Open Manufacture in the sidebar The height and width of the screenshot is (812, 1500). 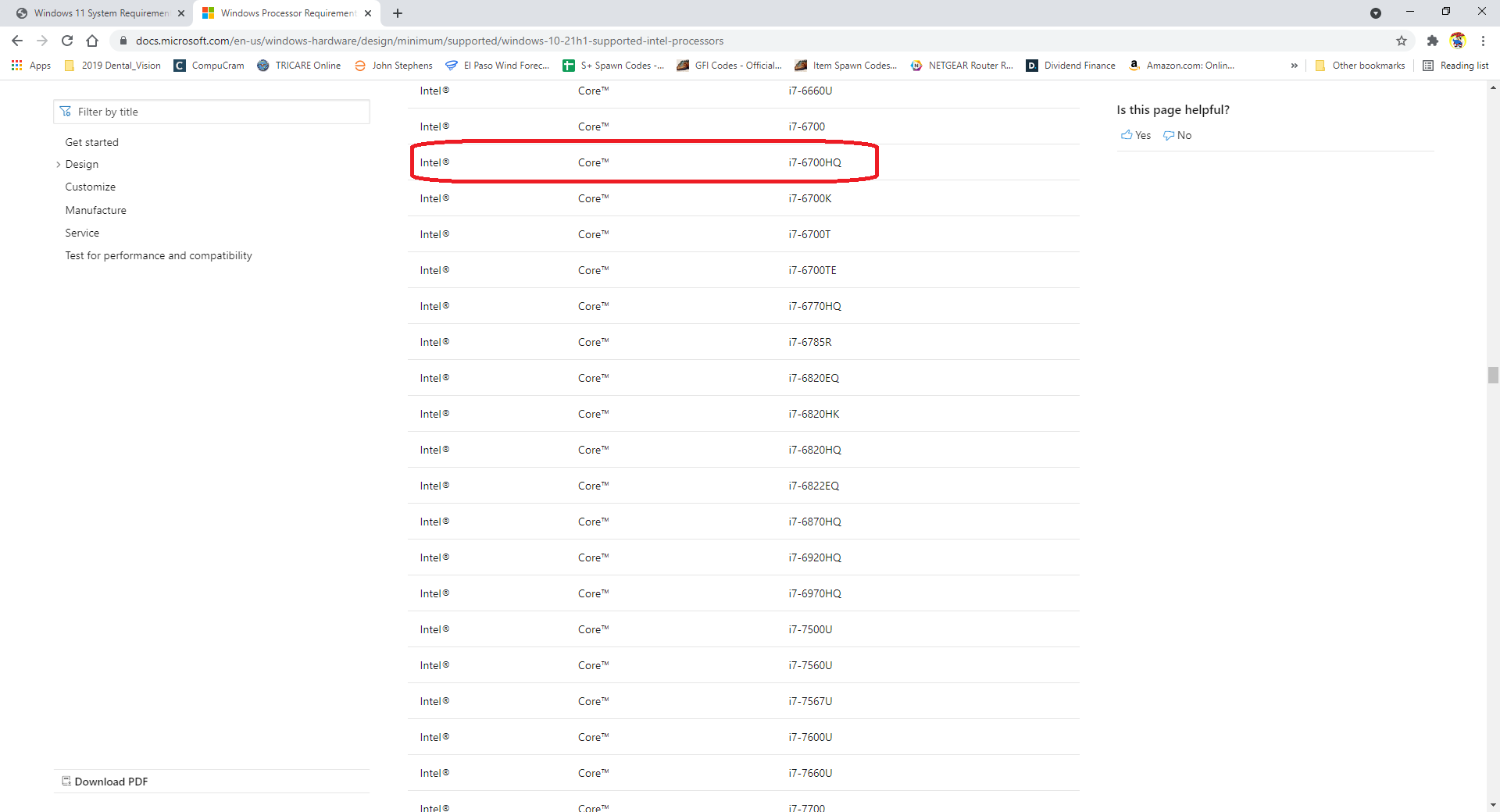[96, 210]
